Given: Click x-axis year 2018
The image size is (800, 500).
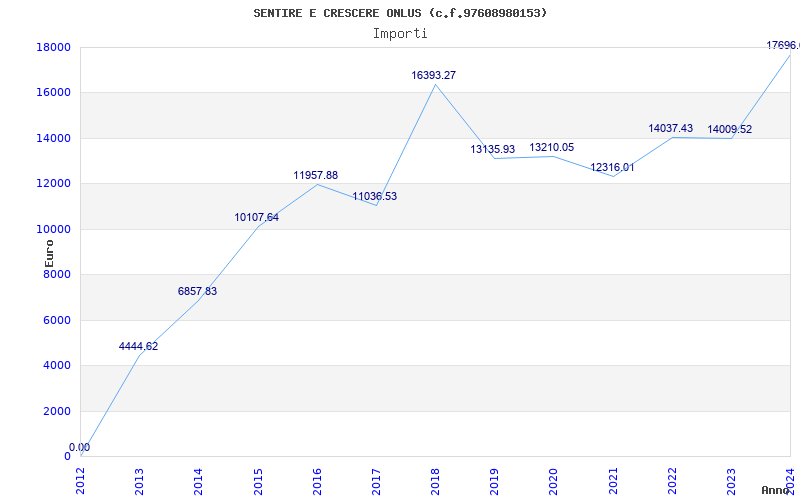Looking at the screenshot, I should click(435, 481).
